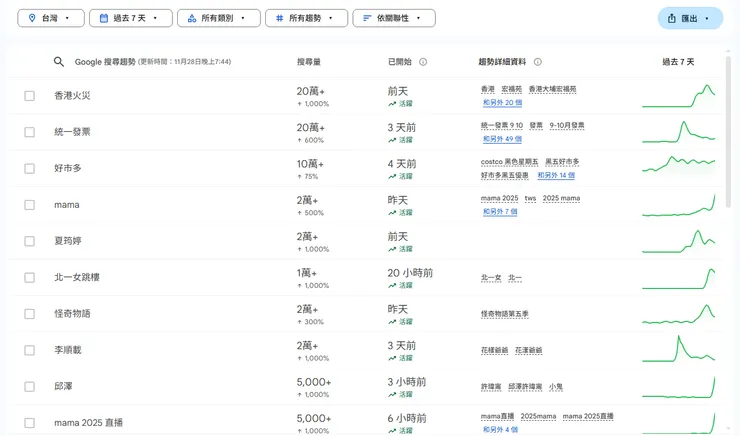Tick the checkbox for 邱澤
The image size is (740, 436).
click(29, 386)
